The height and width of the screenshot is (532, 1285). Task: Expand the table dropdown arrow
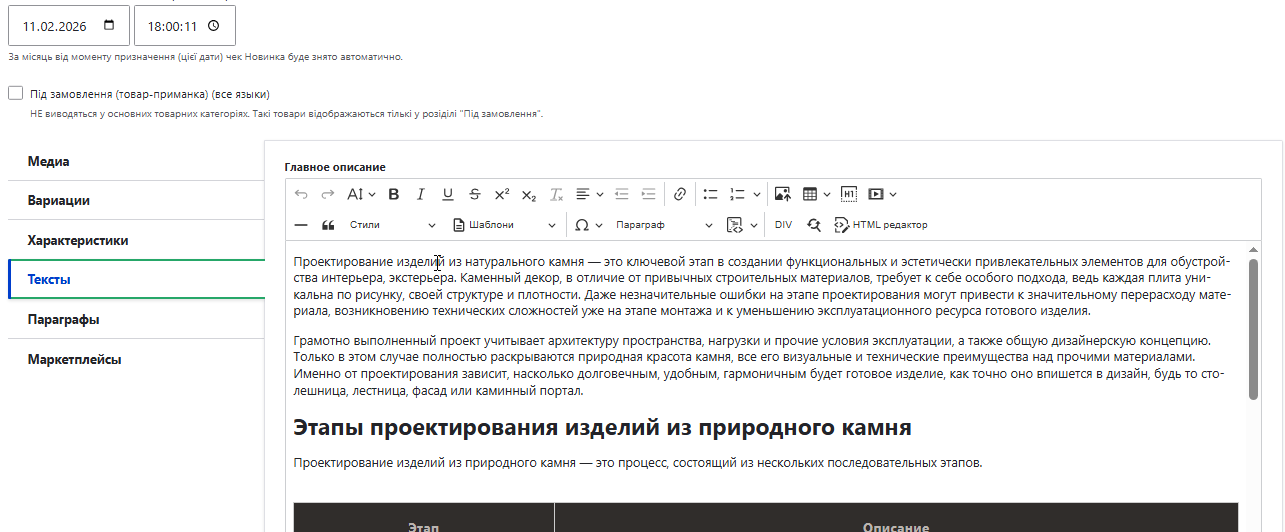point(827,194)
